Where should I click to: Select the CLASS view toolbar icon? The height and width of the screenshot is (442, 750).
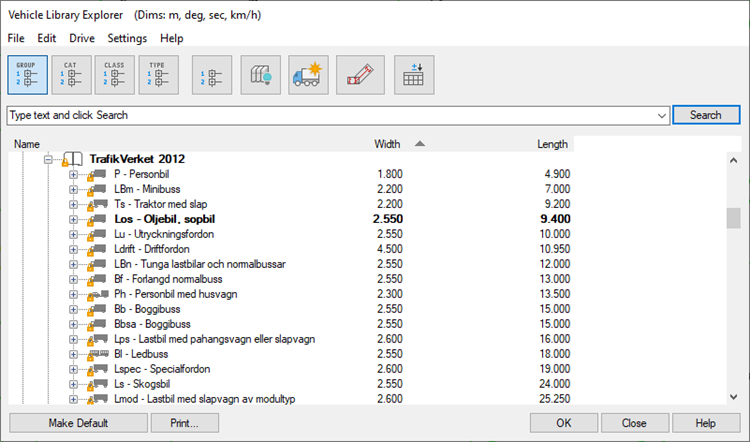click(x=115, y=75)
